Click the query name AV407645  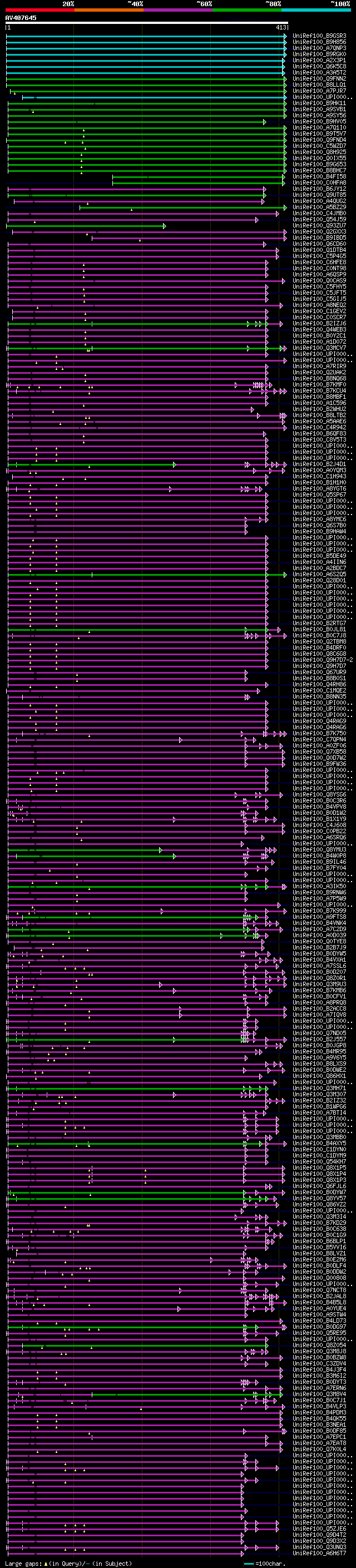pos(21,18)
